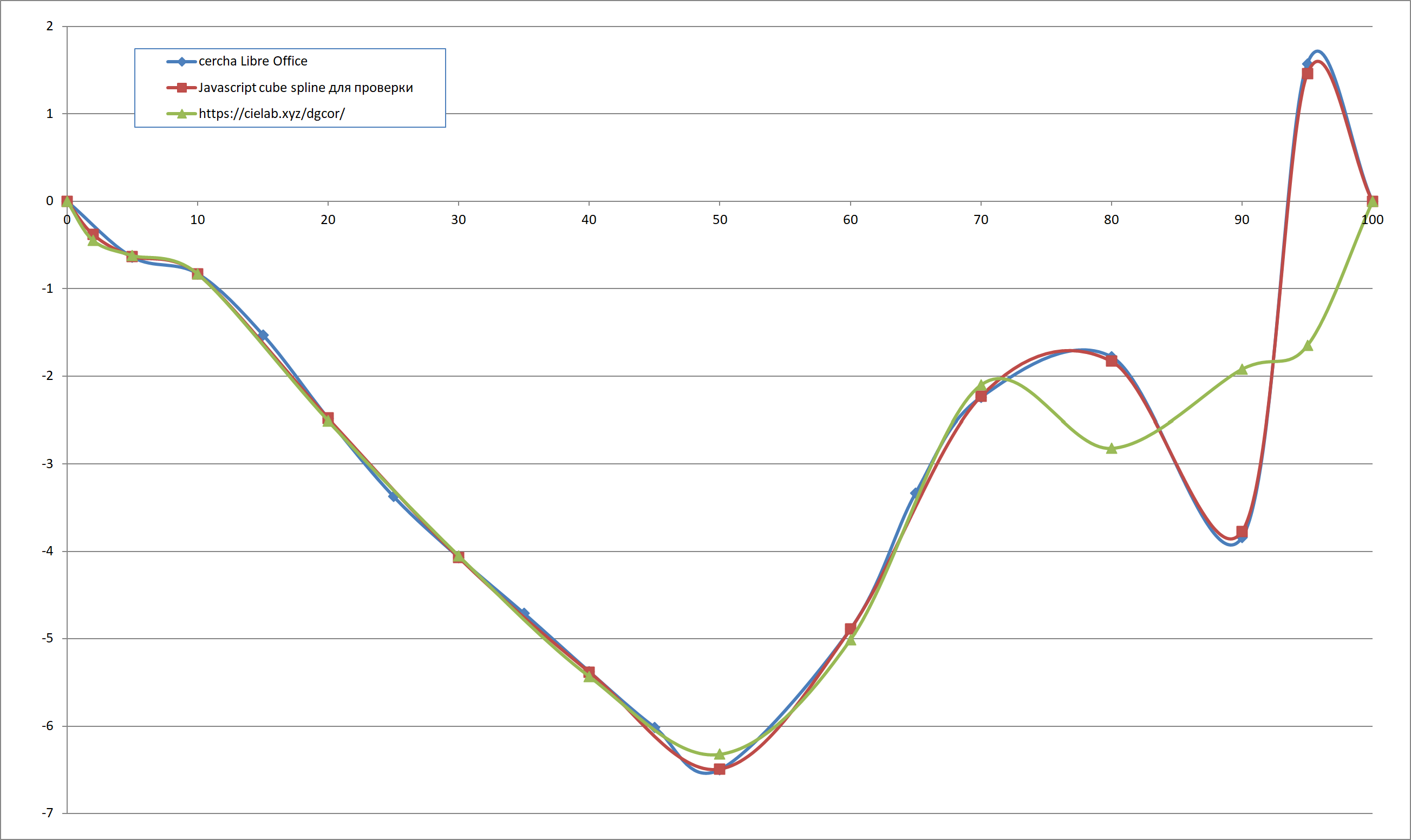
Task: Click the green triangle marker at x=50
Action: pos(719,754)
